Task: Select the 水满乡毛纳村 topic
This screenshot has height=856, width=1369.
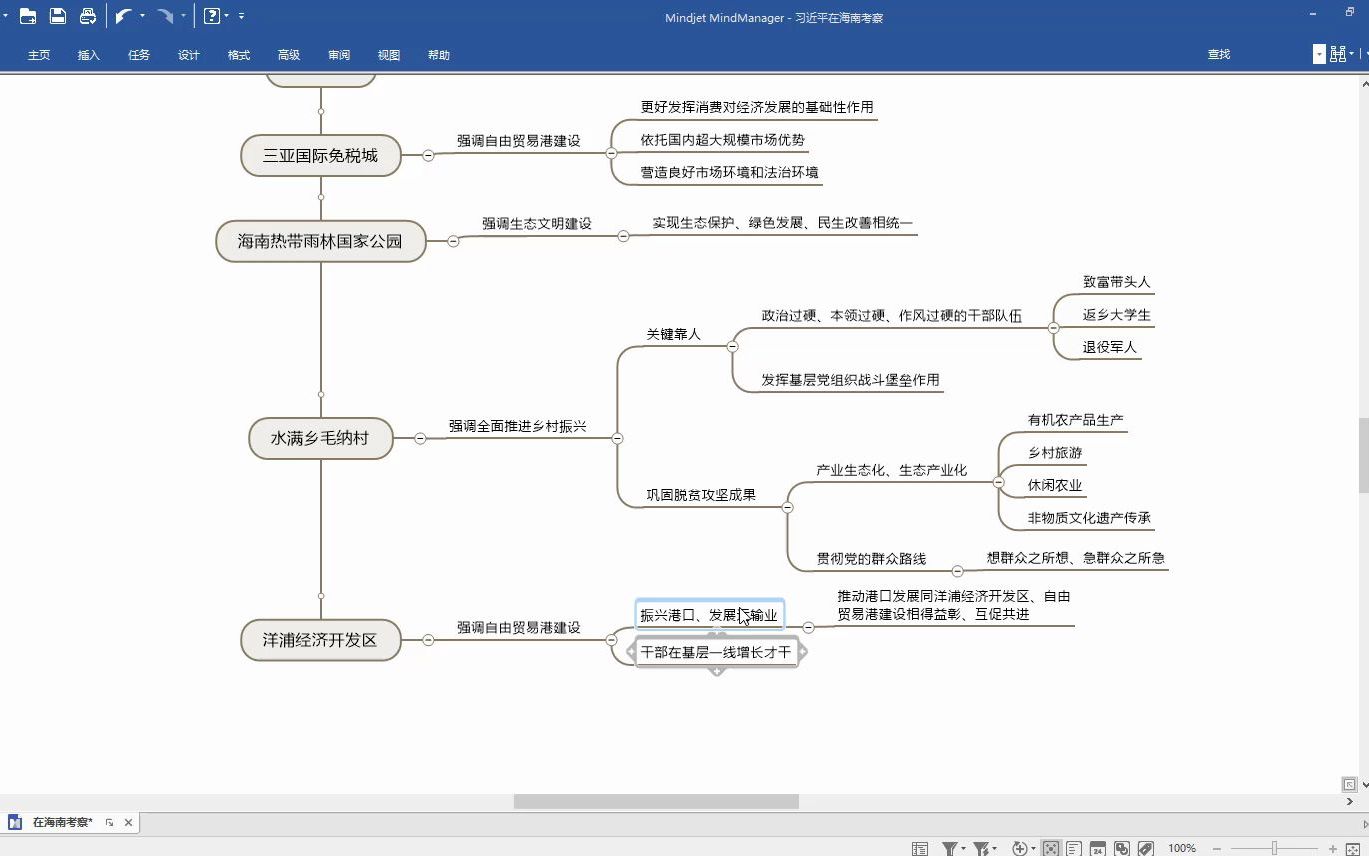Action: click(x=321, y=438)
